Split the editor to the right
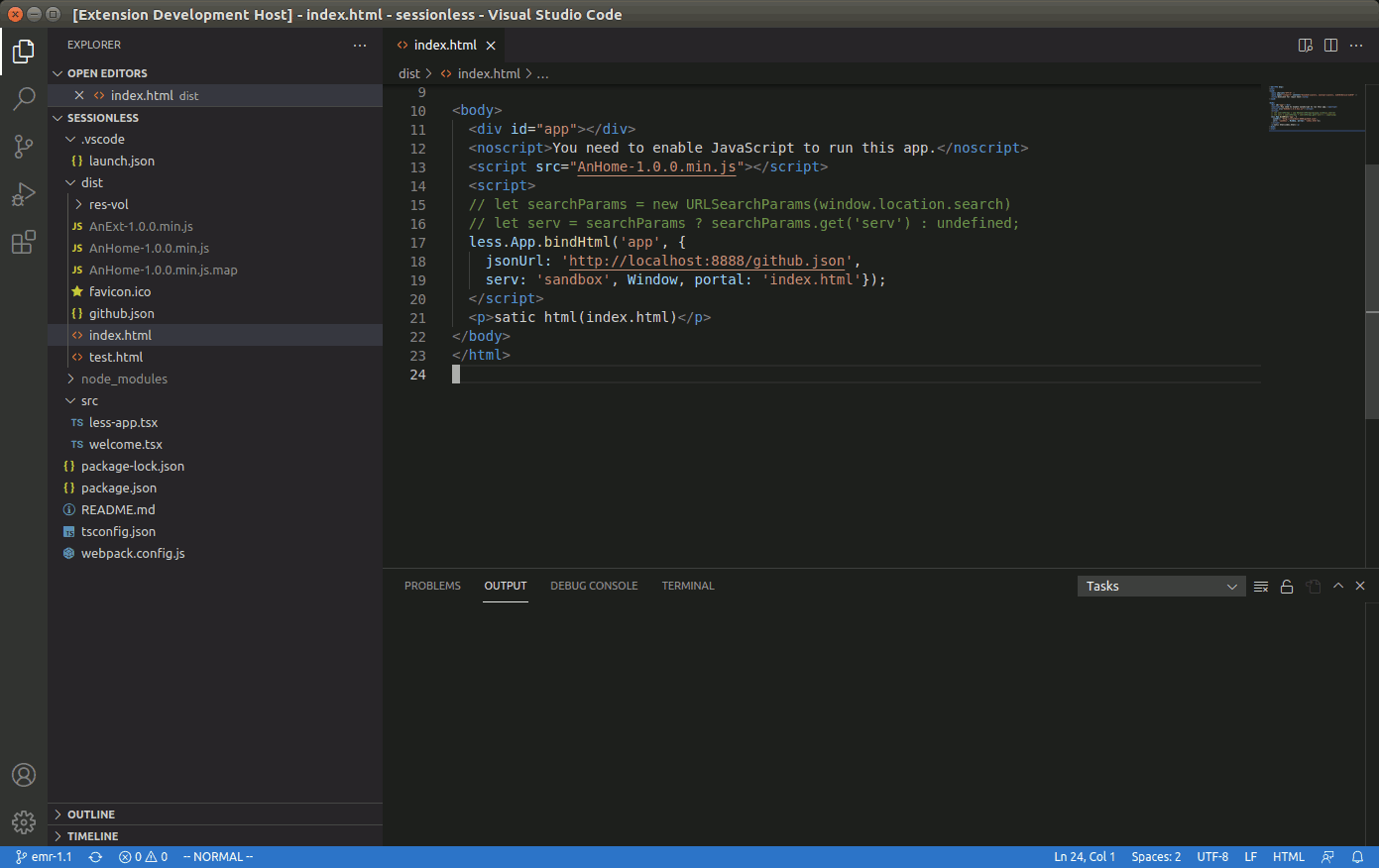 click(1330, 46)
